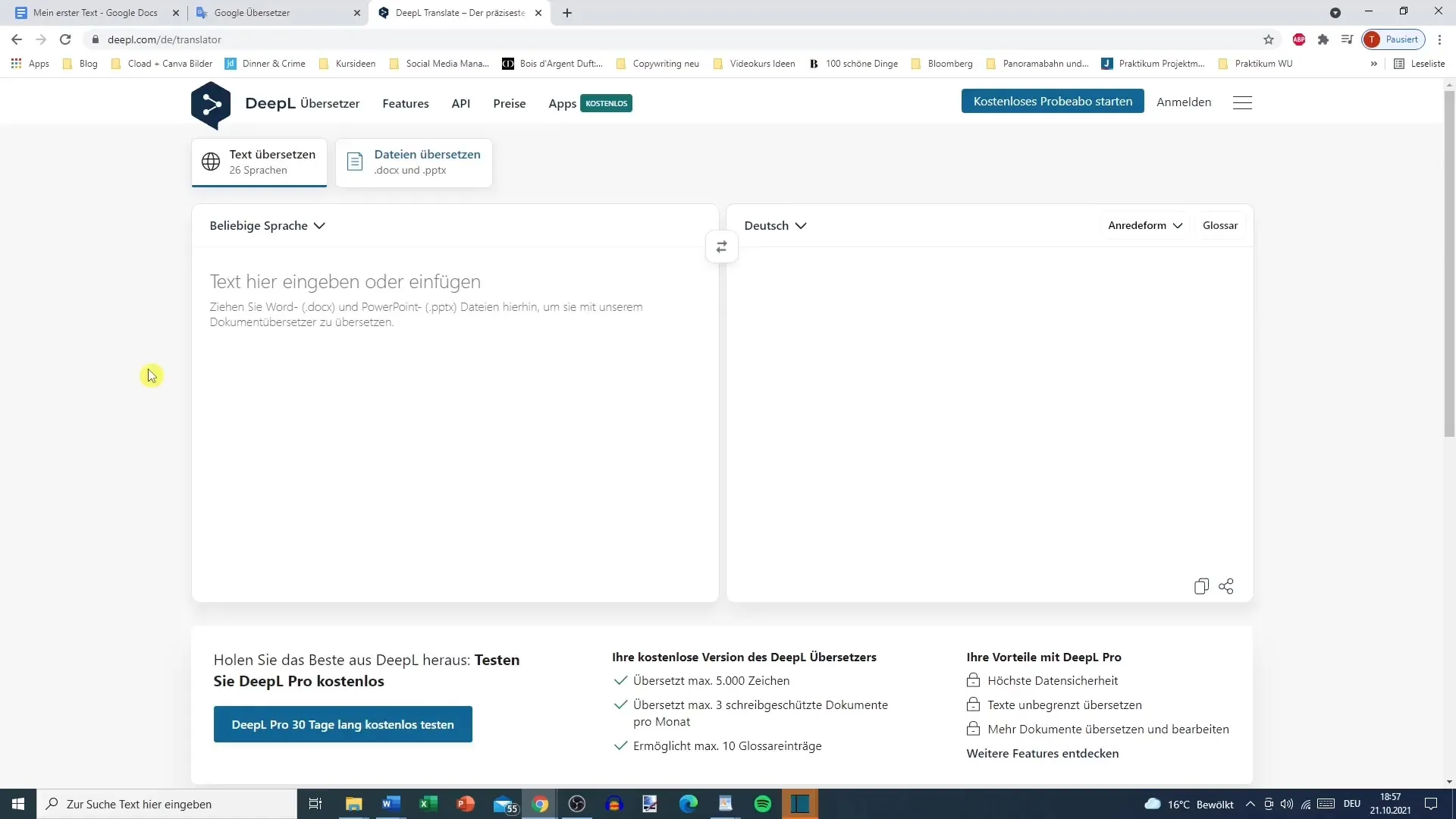Image resolution: width=1456 pixels, height=819 pixels.
Task: Open the Kursideen bookmark folder
Action: pyautogui.click(x=347, y=64)
